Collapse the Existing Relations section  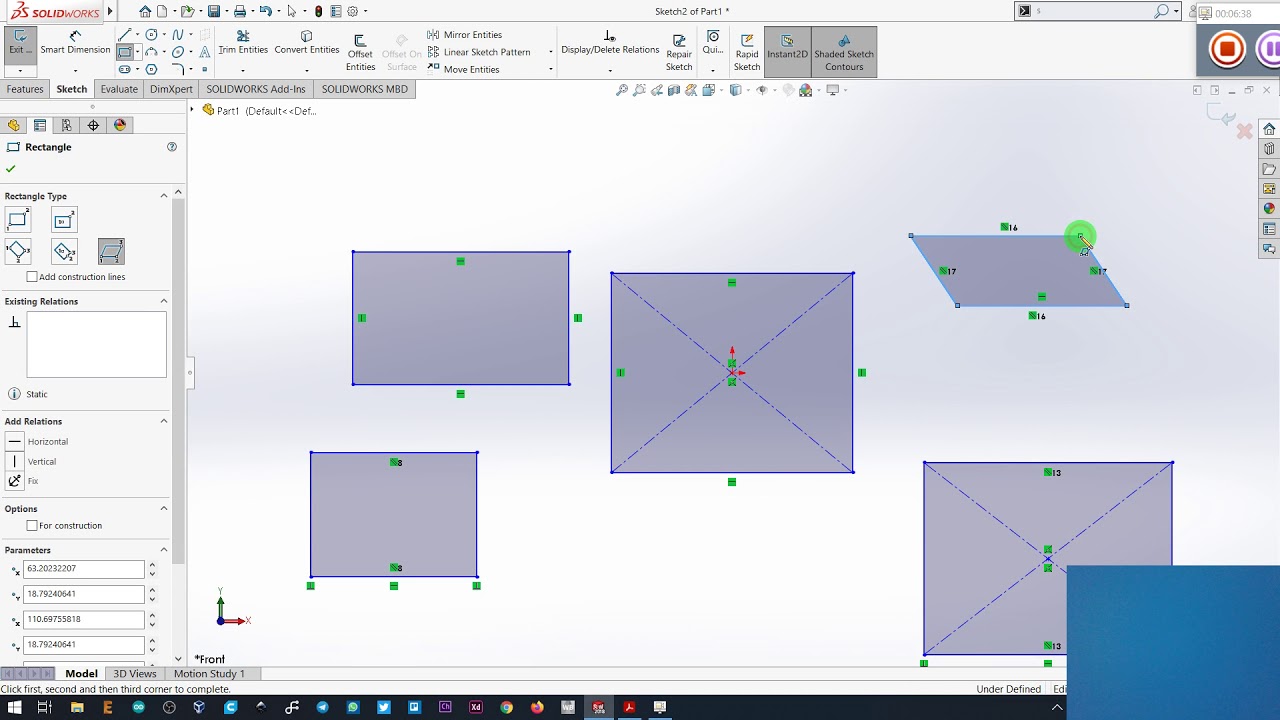pyautogui.click(x=164, y=301)
